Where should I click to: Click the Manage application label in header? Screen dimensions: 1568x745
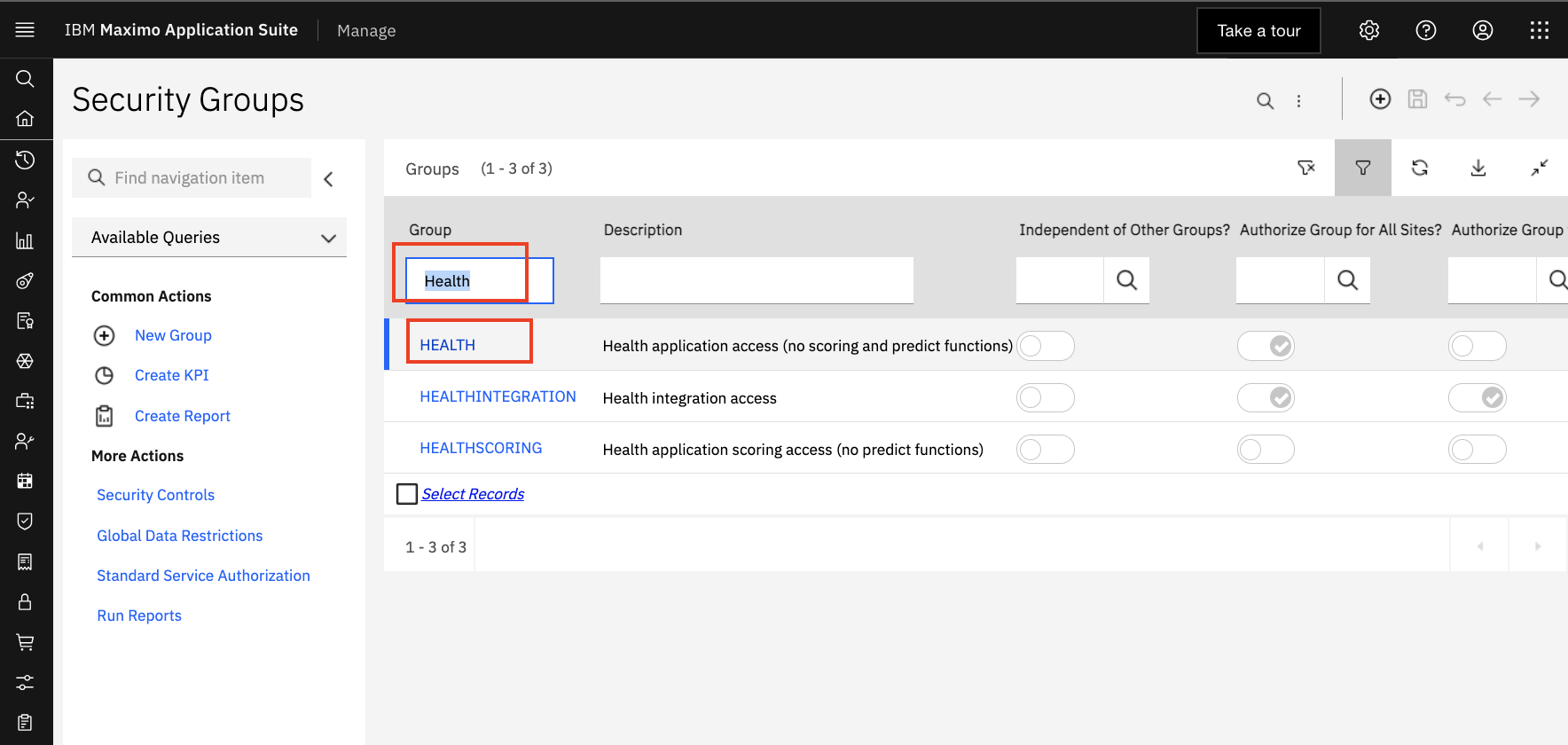coord(366,30)
